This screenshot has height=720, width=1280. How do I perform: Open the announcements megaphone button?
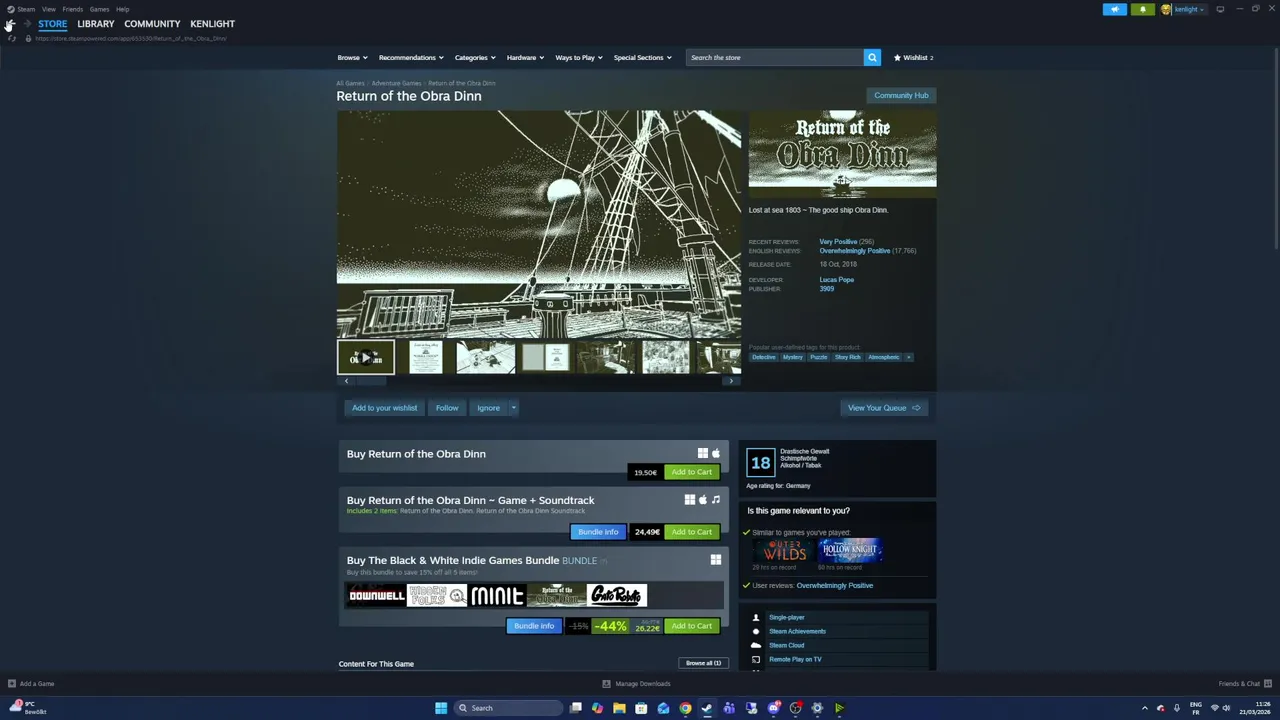point(1114,9)
